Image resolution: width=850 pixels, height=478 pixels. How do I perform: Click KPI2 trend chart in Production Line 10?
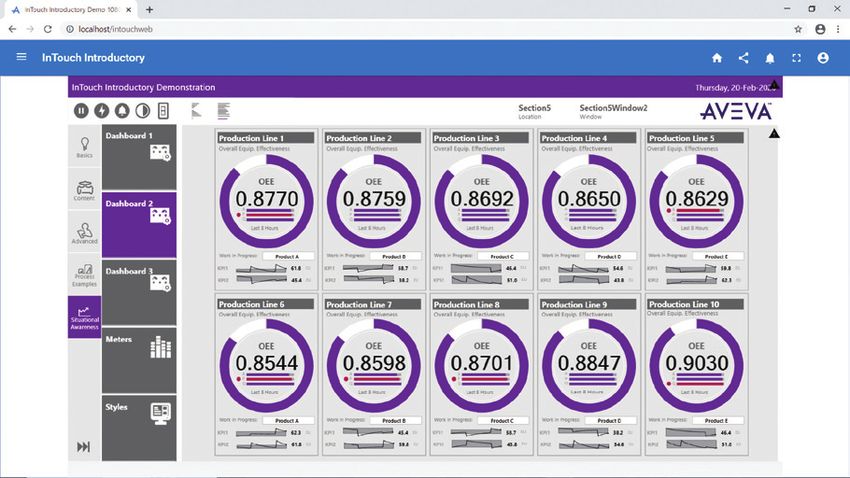691,444
